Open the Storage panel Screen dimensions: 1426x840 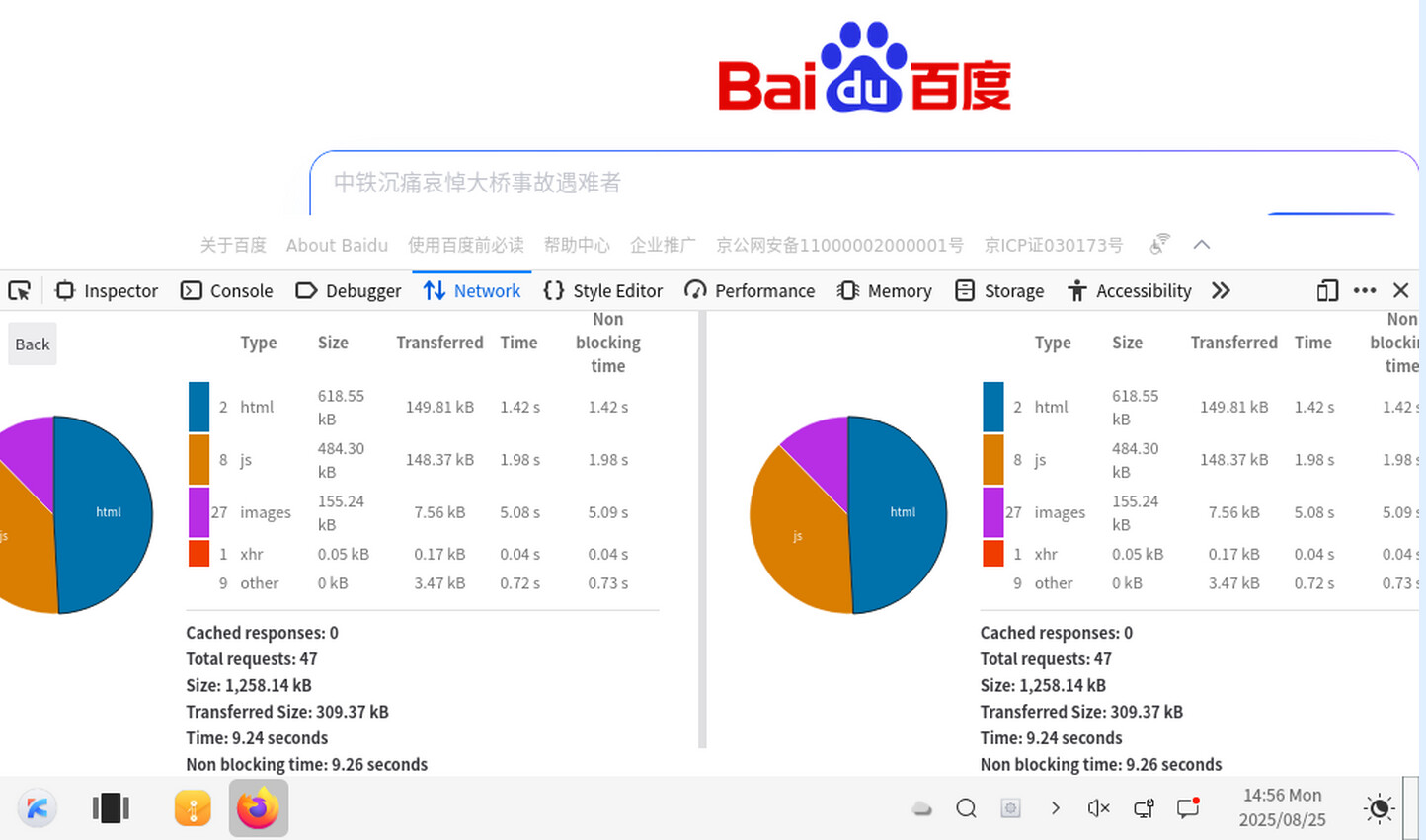999,290
